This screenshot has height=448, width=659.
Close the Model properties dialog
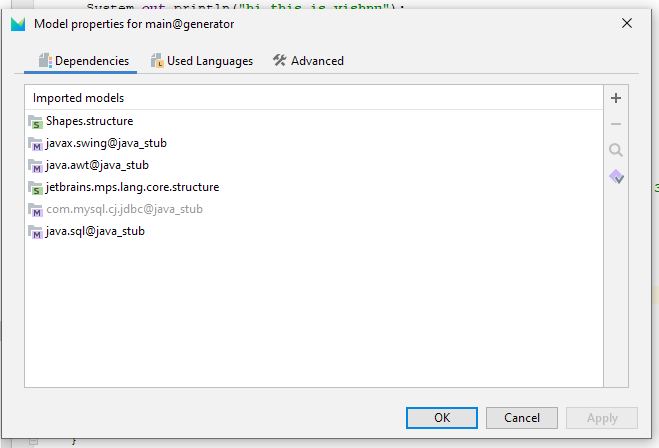(x=626, y=23)
